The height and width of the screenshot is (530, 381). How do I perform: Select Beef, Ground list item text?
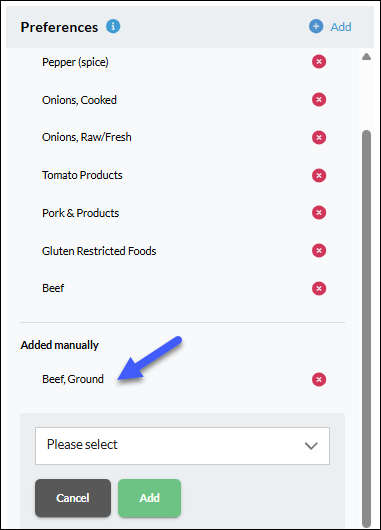(73, 379)
